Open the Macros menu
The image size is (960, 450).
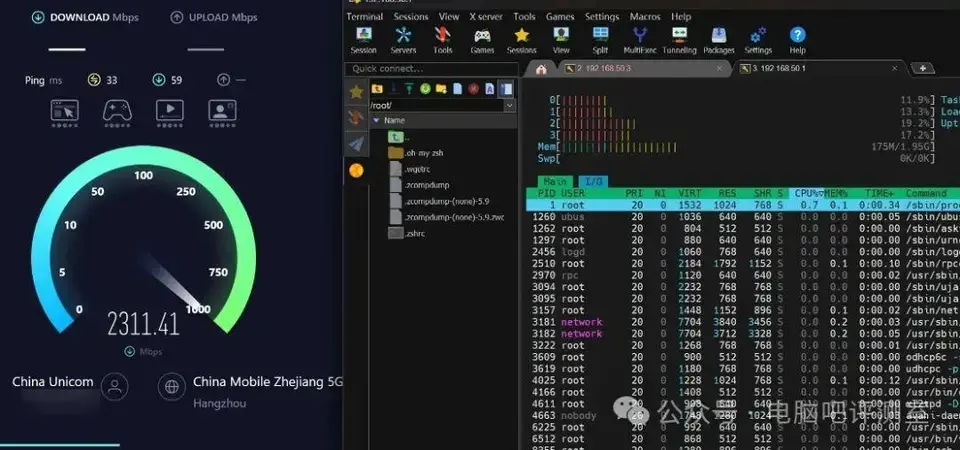pos(645,17)
